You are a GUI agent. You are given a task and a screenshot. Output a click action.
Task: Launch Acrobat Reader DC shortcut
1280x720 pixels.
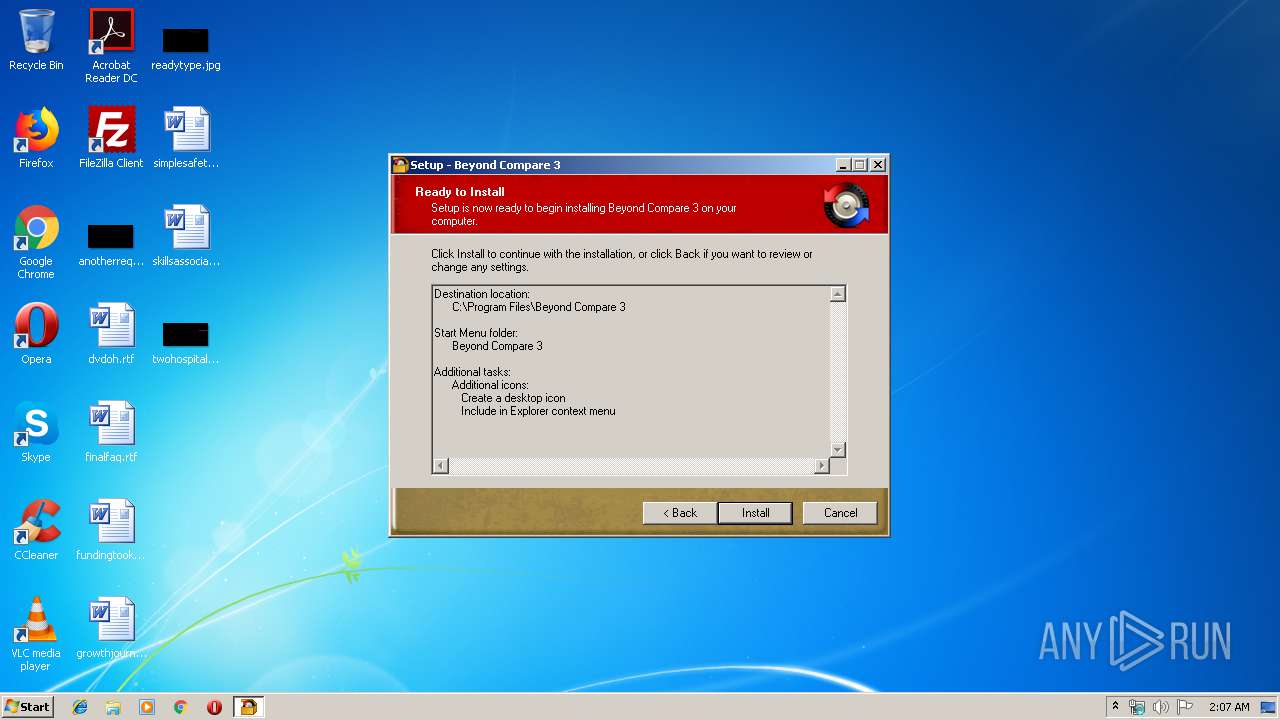click(x=111, y=46)
